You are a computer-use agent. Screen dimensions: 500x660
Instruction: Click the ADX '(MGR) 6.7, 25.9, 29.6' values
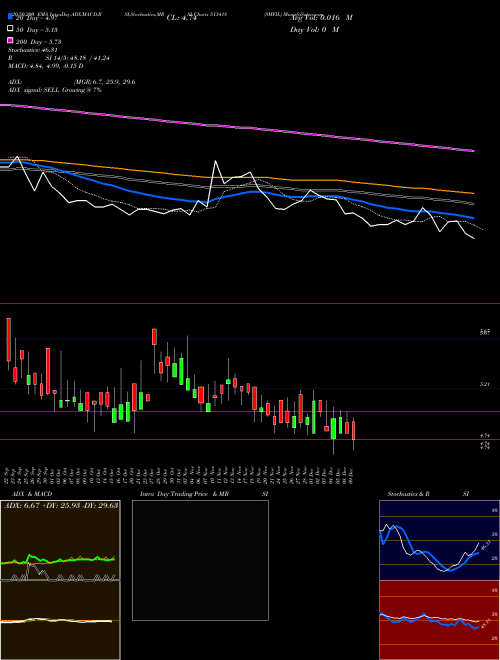[x=104, y=82]
